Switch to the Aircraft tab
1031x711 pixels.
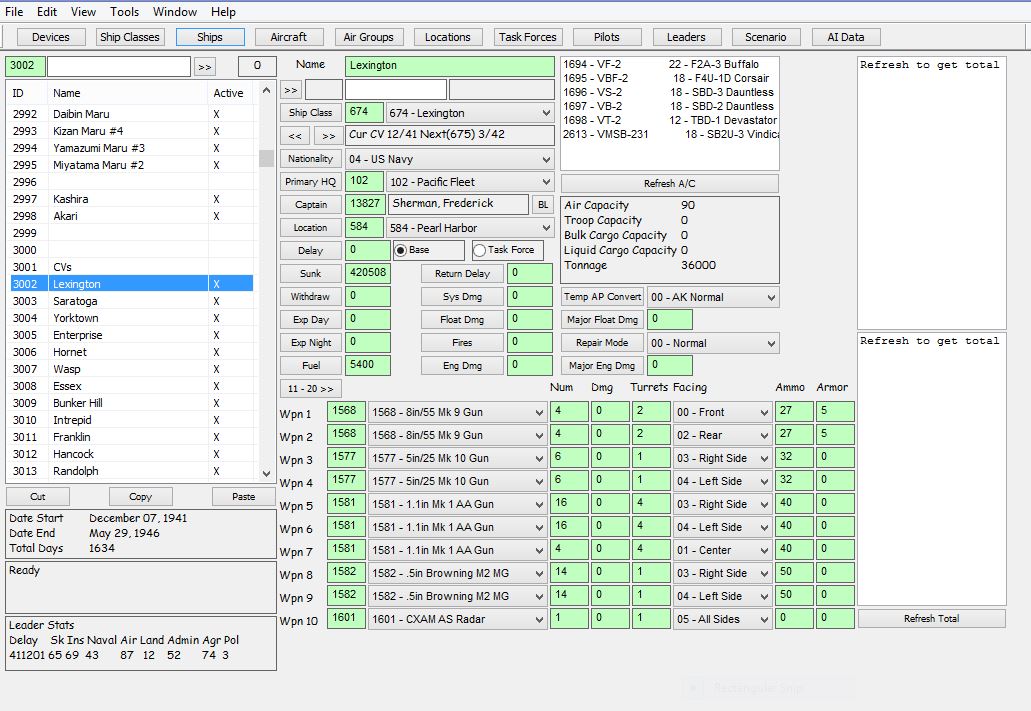(289, 37)
